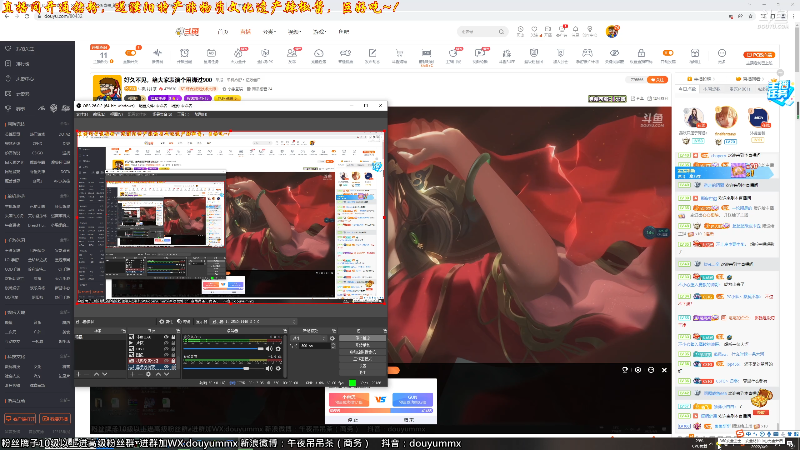Open user avatar menu in Douyu header
This screenshot has height=450, width=800.
tap(612, 32)
